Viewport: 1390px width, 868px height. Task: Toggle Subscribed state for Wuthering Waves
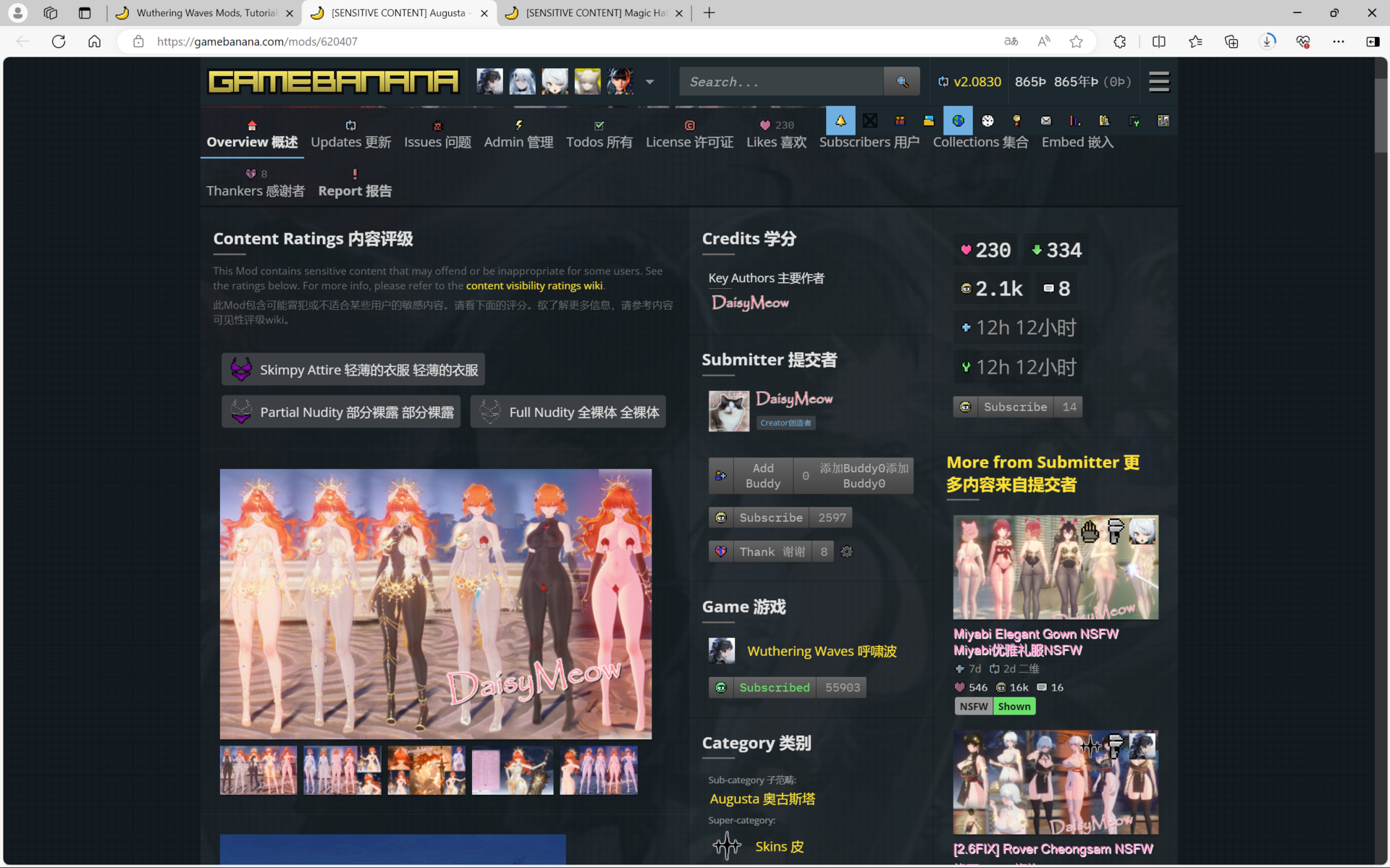point(787,688)
